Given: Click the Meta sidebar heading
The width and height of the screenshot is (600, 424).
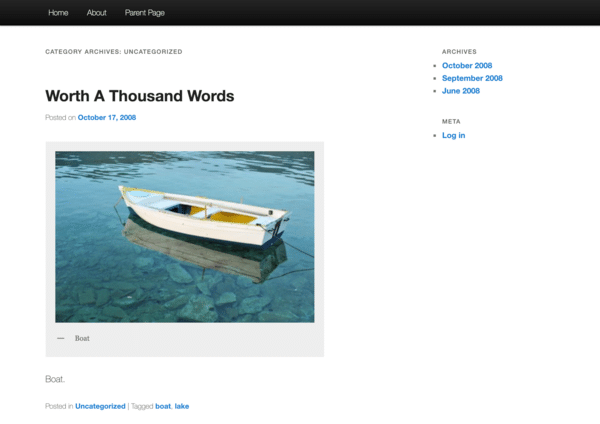Looking at the screenshot, I should 451,121.
